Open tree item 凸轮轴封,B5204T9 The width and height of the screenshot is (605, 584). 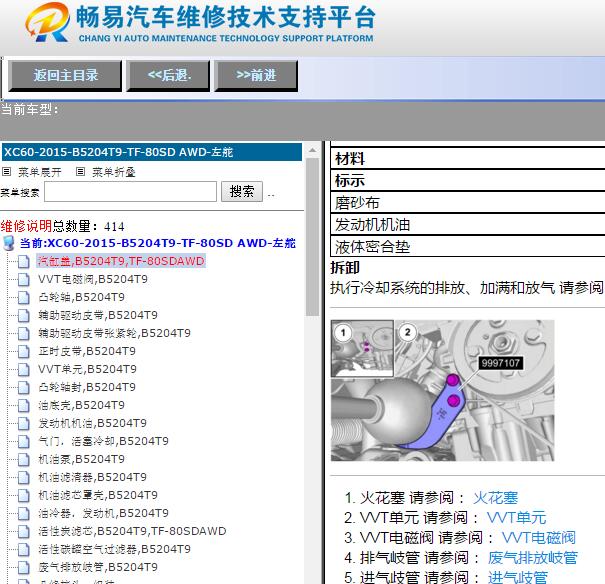(87, 387)
